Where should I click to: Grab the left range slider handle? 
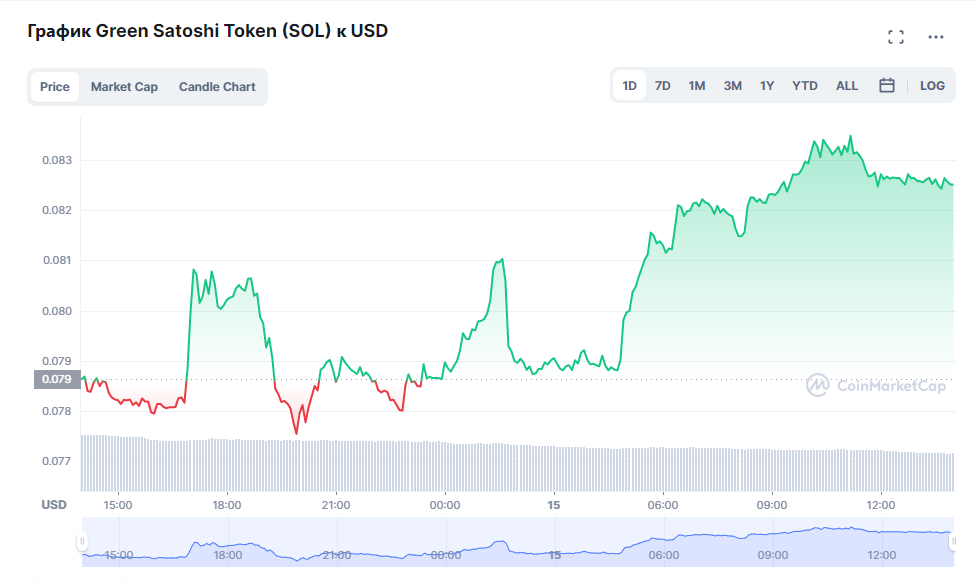pyautogui.click(x=82, y=541)
